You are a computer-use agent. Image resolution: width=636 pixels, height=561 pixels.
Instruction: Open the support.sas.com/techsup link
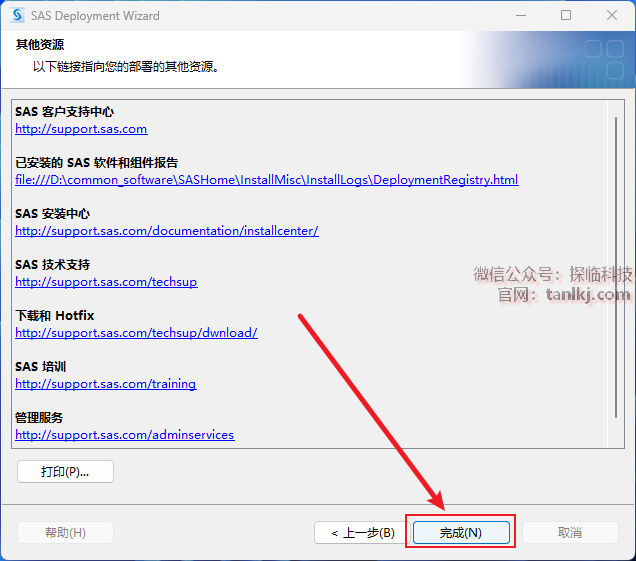pos(106,282)
